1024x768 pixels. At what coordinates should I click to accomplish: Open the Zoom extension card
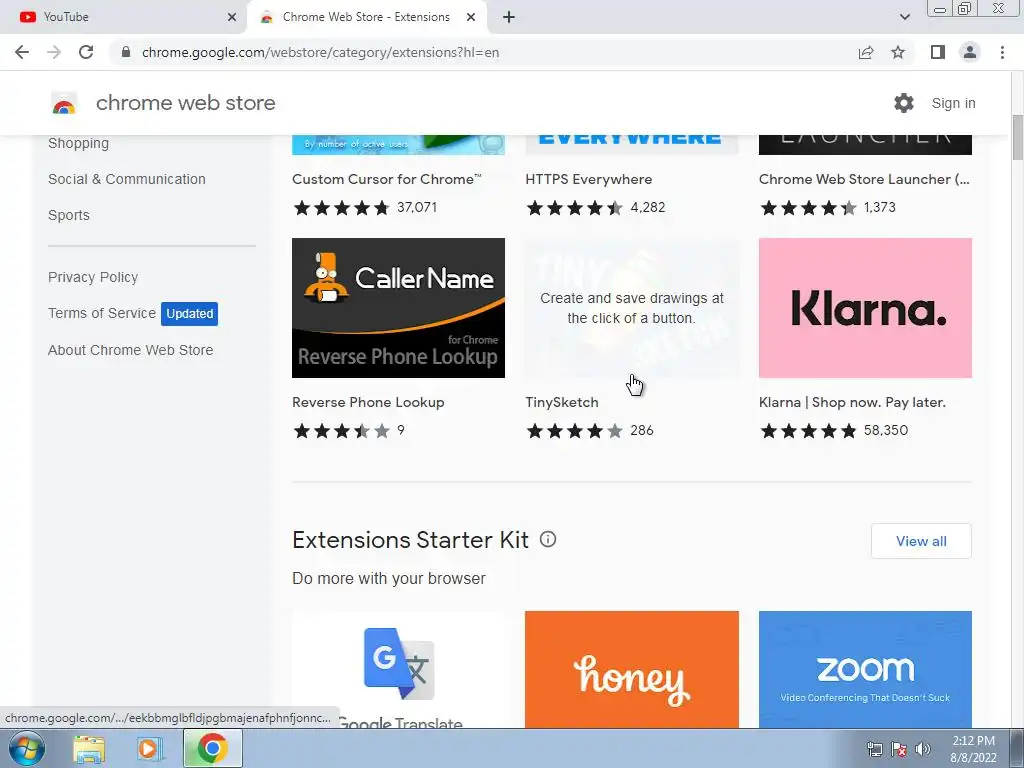tap(865, 669)
